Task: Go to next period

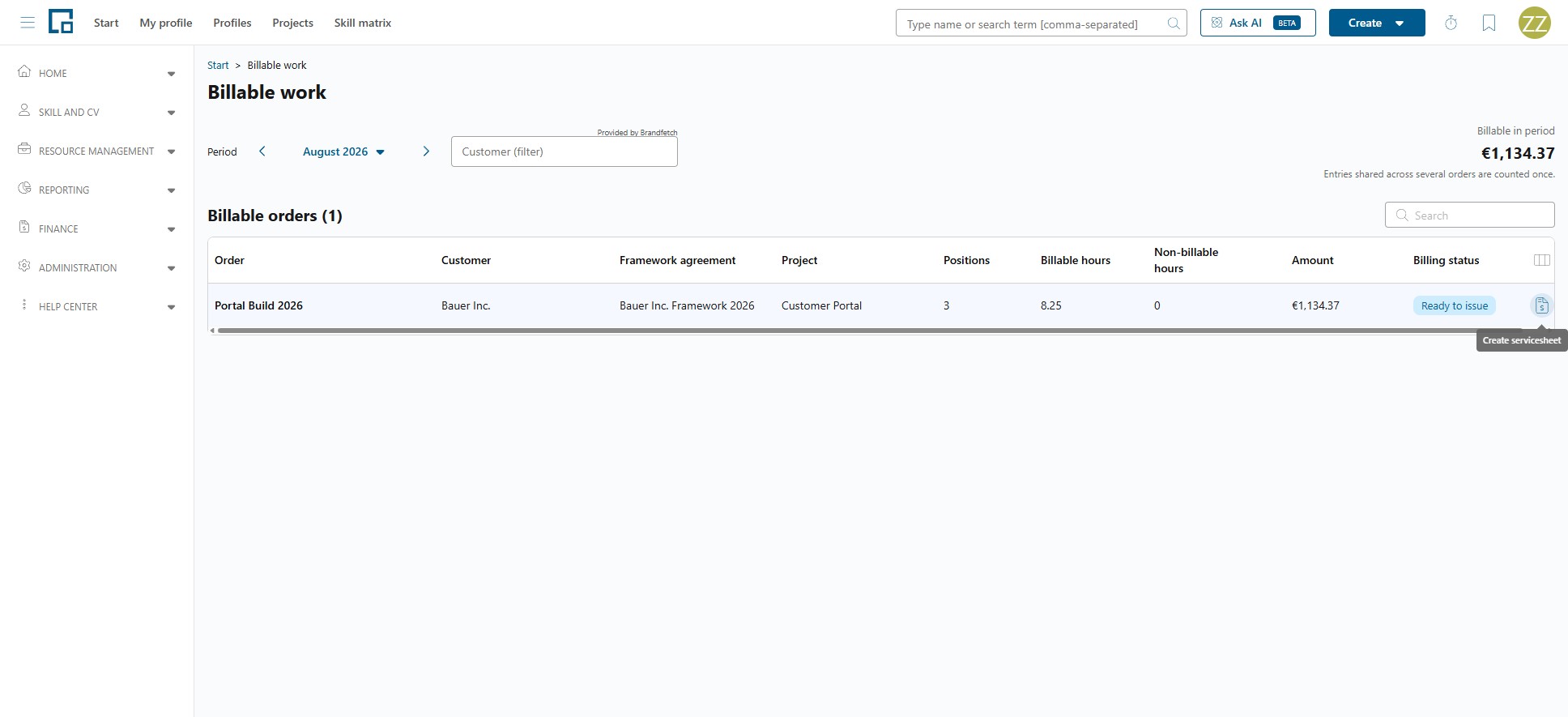Action: click(x=426, y=152)
